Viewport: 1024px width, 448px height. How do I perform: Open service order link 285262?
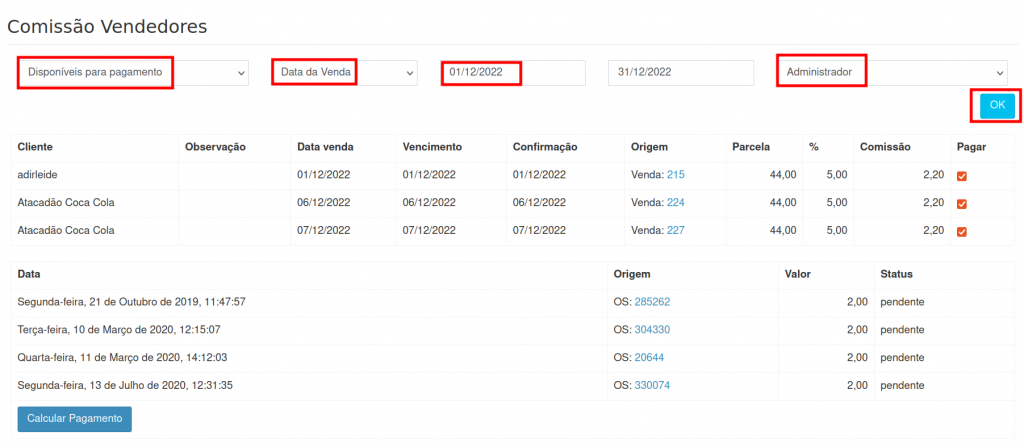652,302
